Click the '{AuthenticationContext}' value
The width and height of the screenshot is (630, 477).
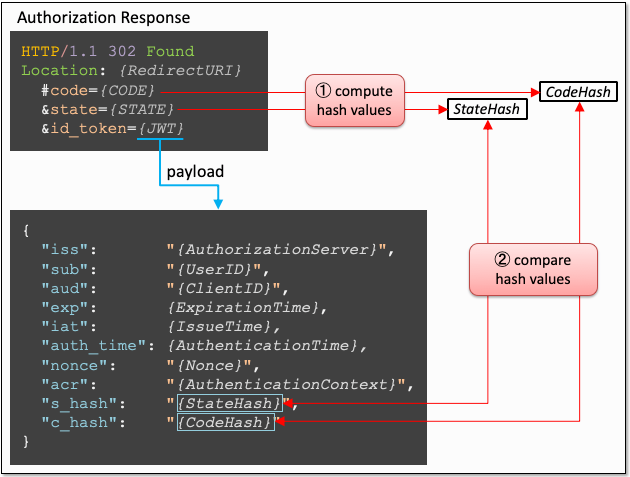(x=287, y=385)
